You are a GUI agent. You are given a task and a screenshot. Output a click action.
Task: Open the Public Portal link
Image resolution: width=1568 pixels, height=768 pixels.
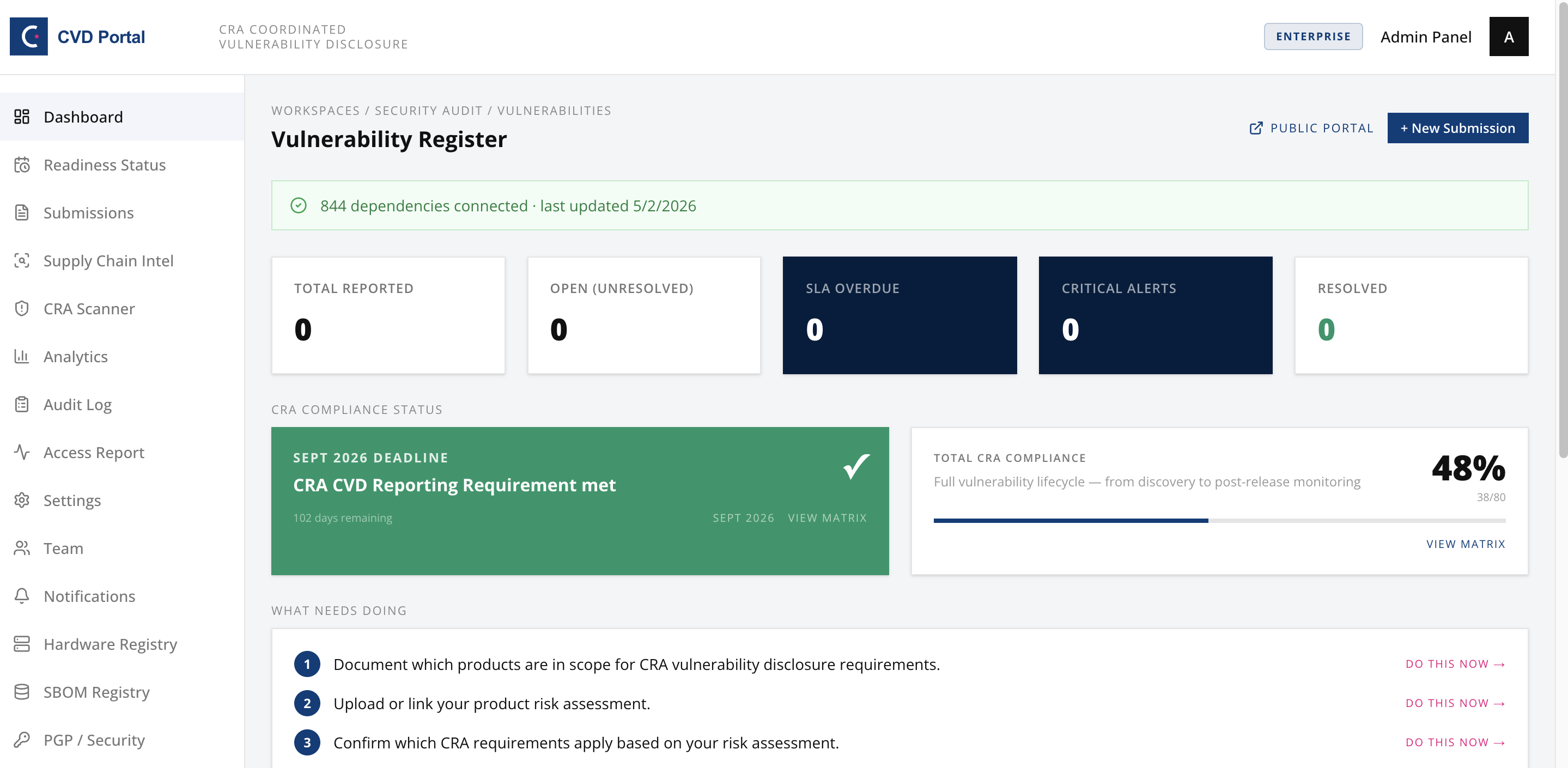pos(1311,128)
